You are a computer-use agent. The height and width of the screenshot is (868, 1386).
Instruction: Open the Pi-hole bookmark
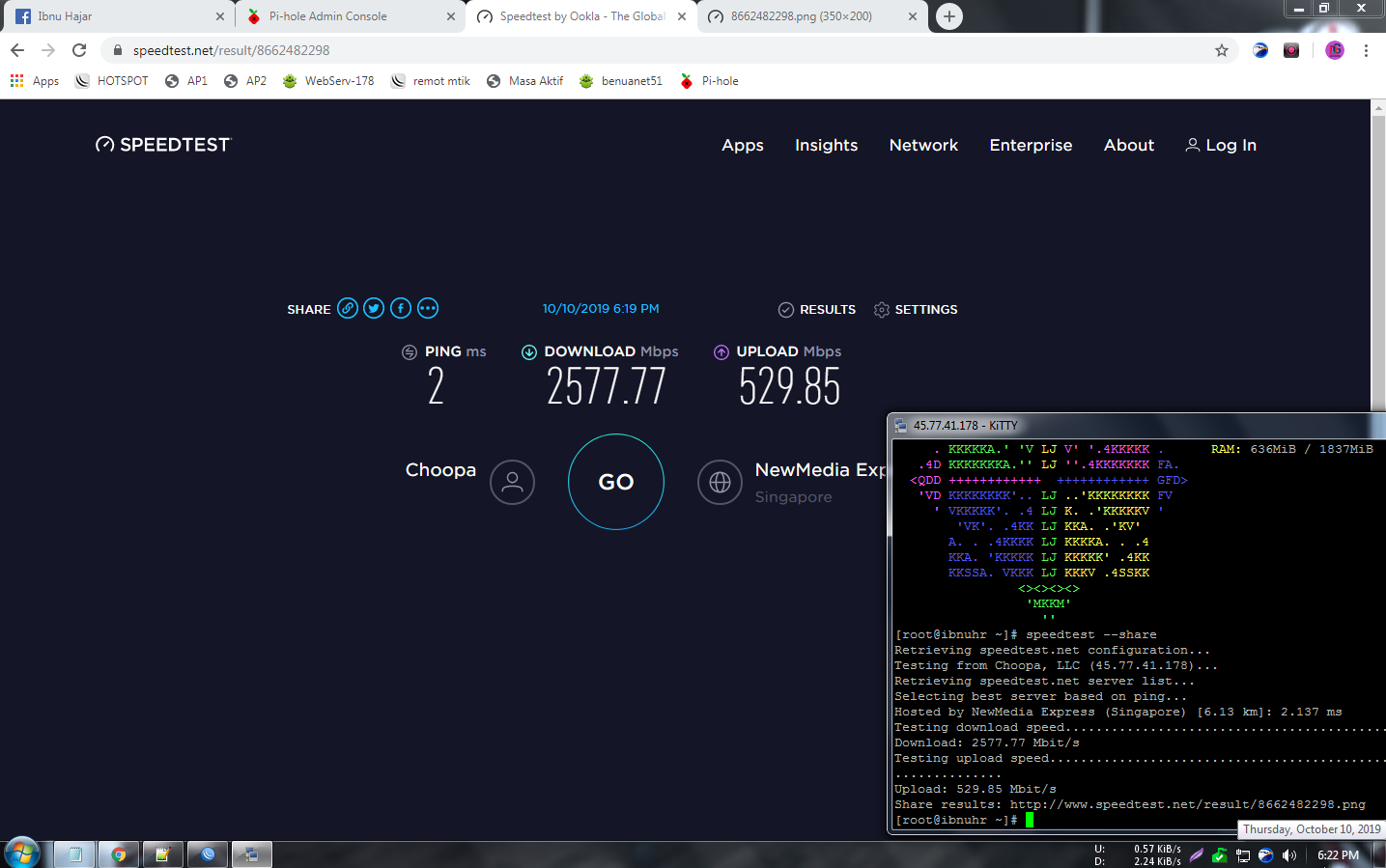pyautogui.click(x=710, y=81)
